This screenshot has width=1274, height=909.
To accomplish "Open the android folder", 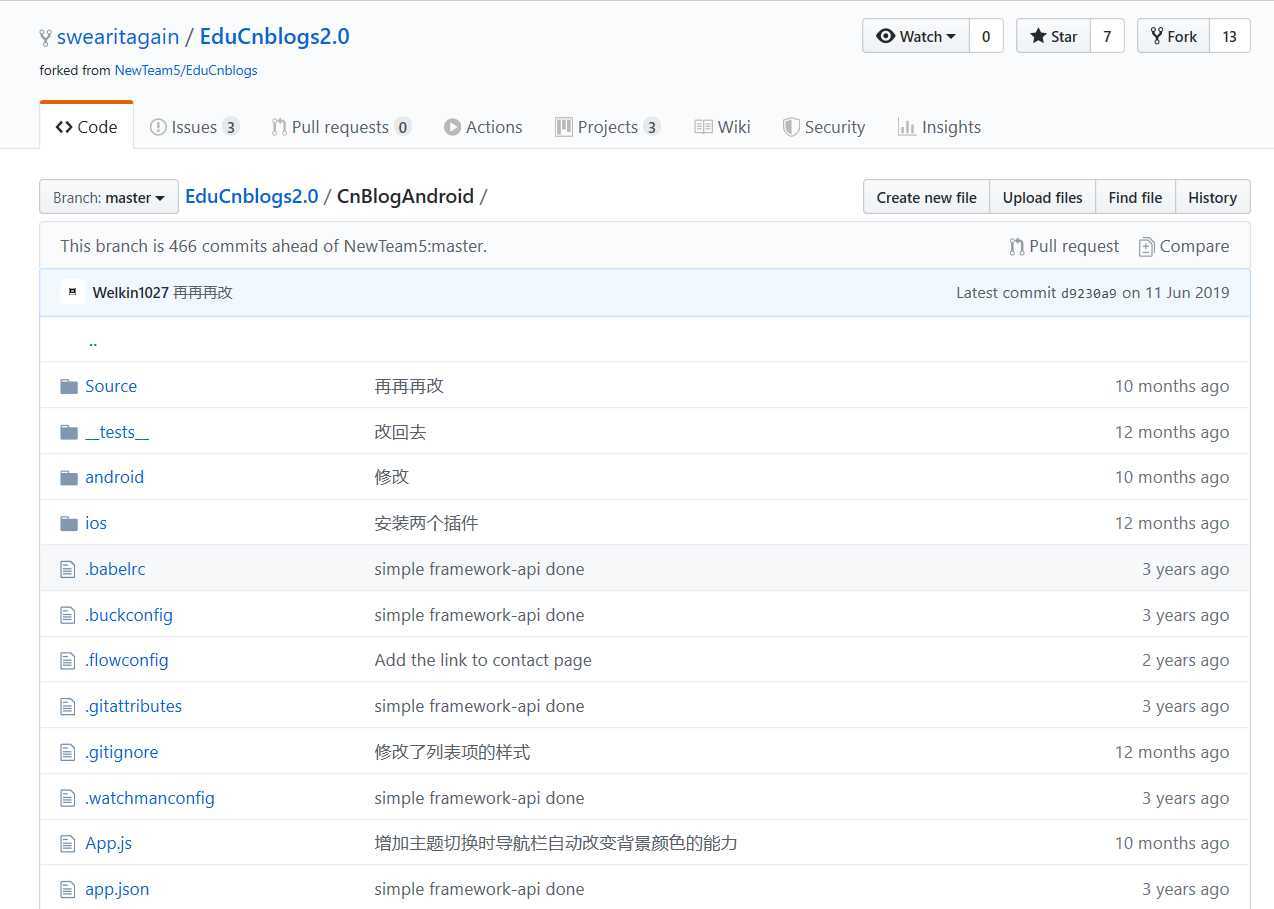I will (115, 477).
